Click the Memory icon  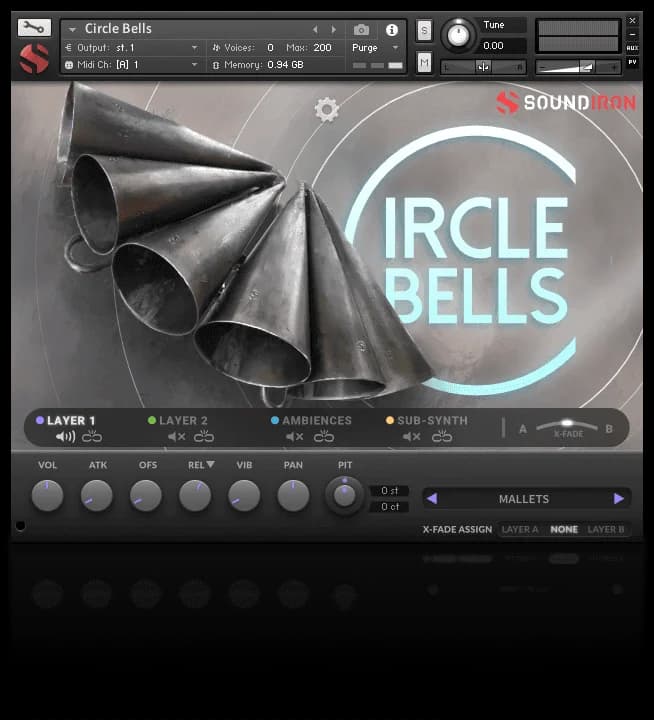pyautogui.click(x=216, y=65)
